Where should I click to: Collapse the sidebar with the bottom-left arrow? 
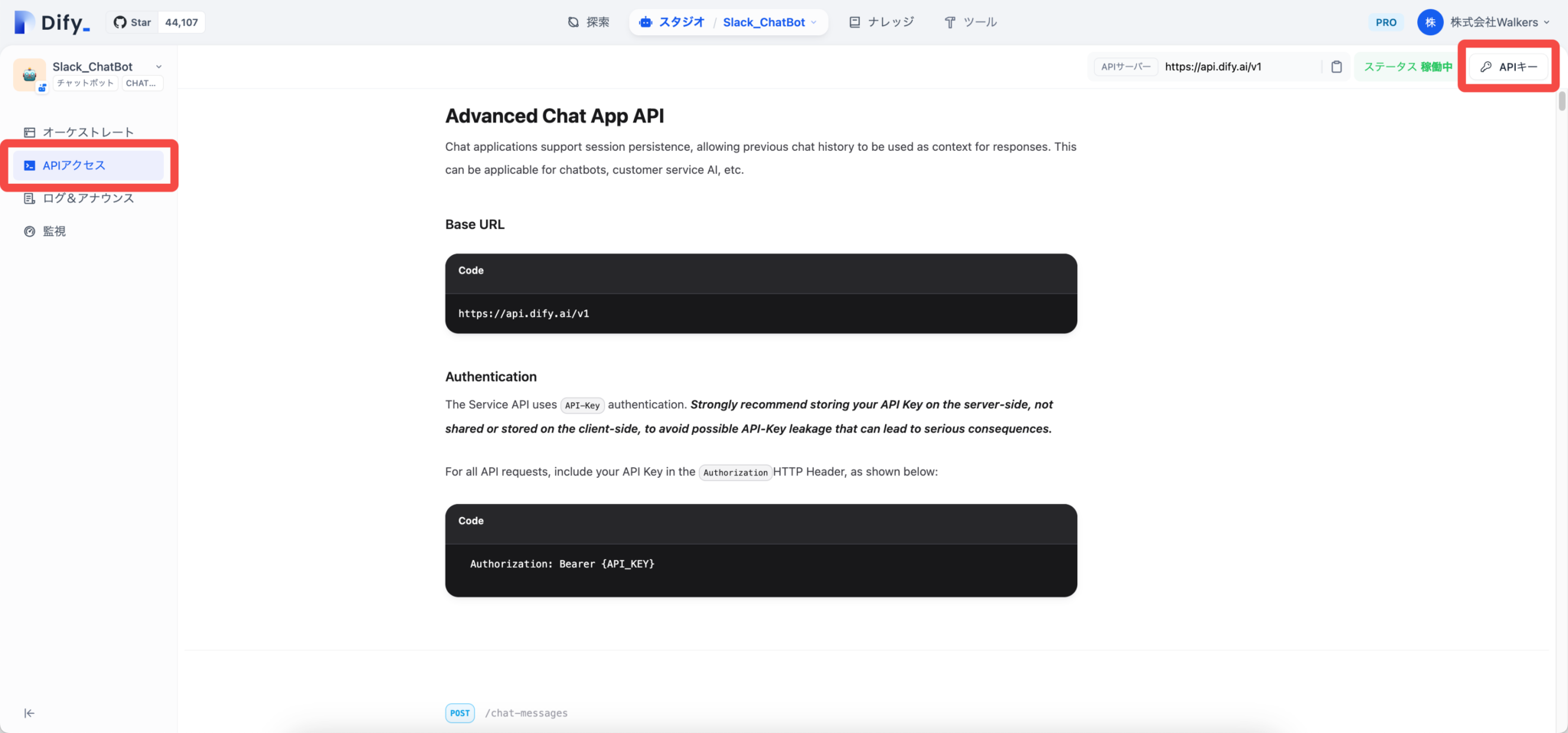coord(29,712)
